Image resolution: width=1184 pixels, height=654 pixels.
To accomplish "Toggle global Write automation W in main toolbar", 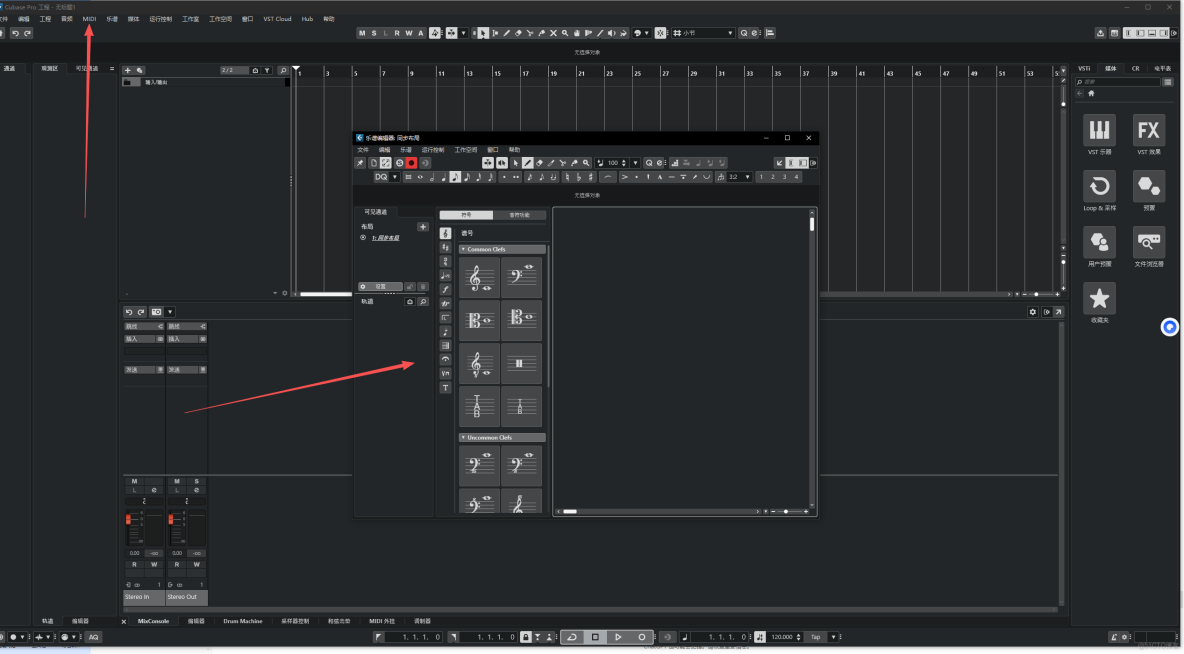I will (409, 33).
